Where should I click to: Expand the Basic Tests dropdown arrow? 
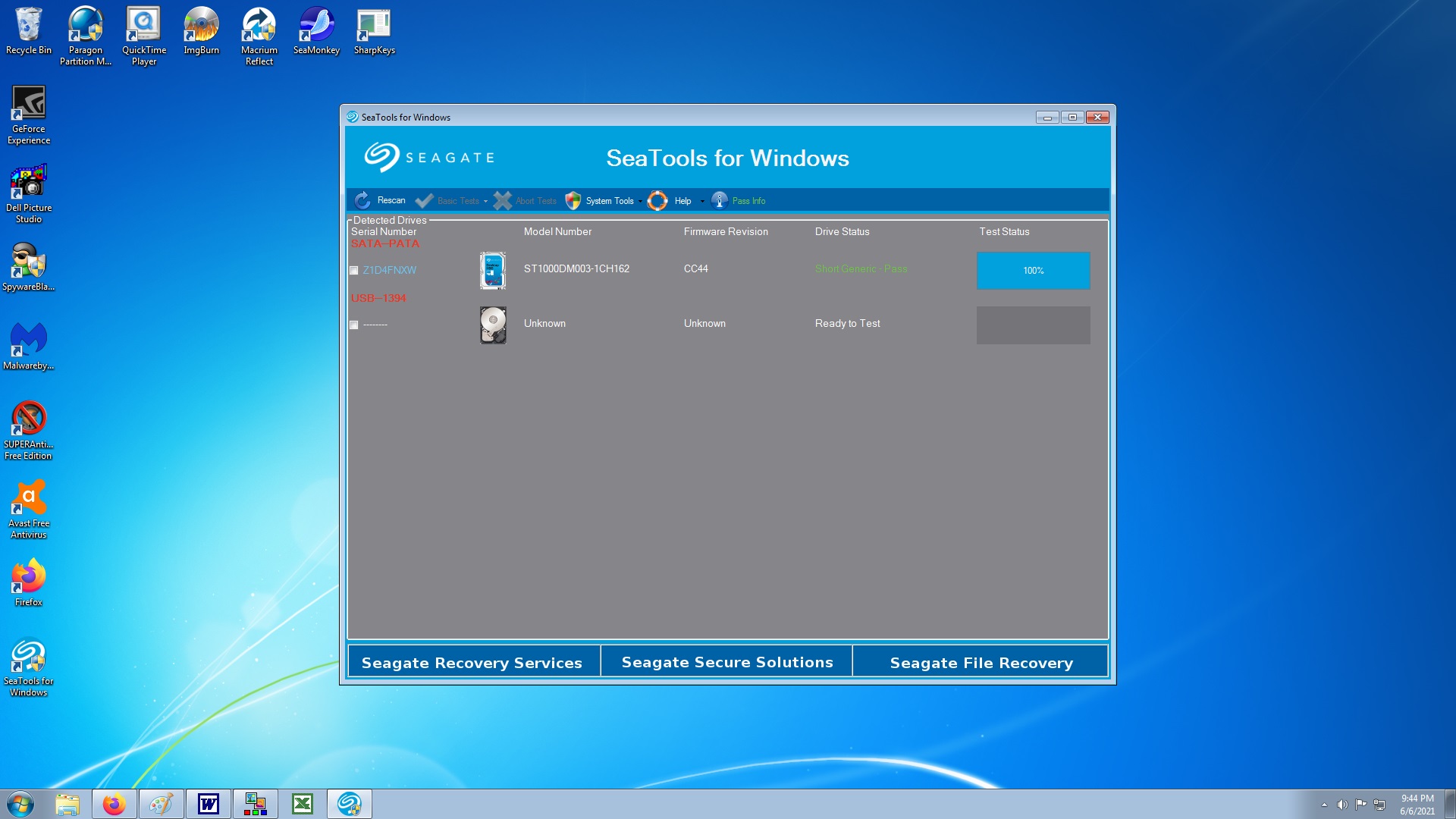(485, 201)
